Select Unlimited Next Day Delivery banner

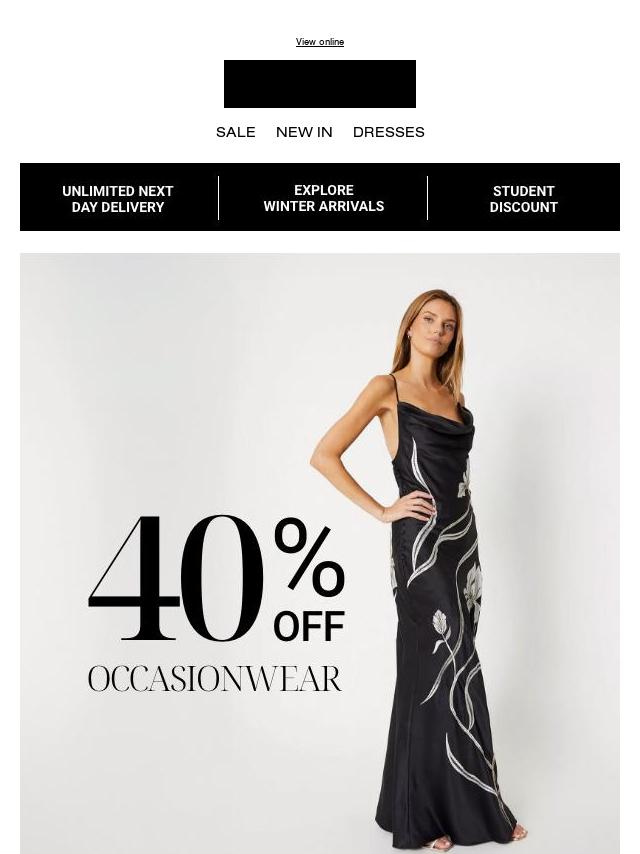pyautogui.click(x=118, y=199)
